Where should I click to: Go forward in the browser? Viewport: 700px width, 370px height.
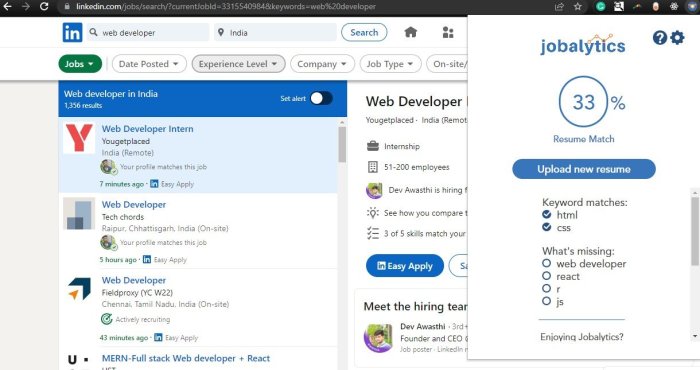point(26,7)
